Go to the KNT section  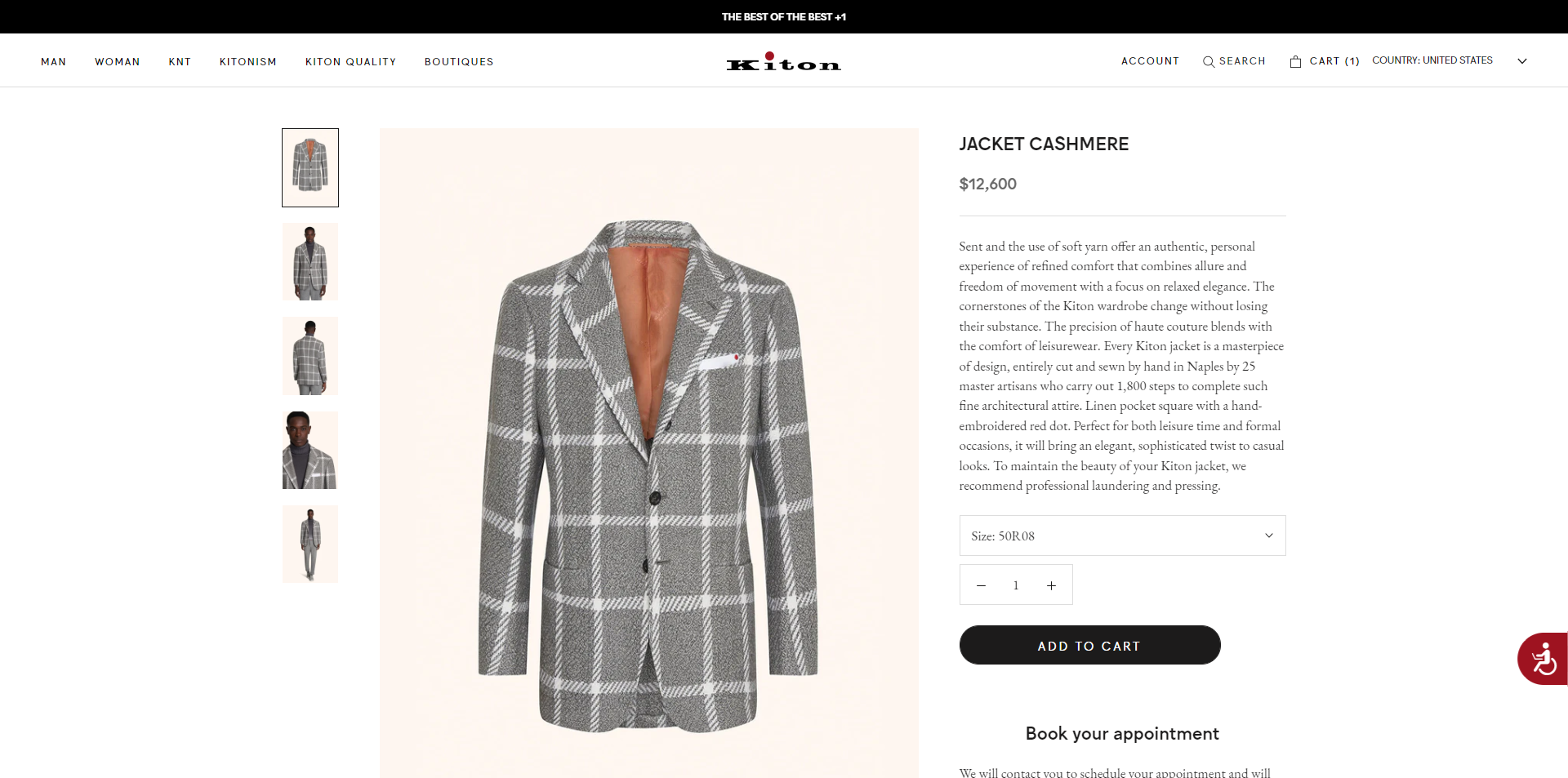pos(180,62)
